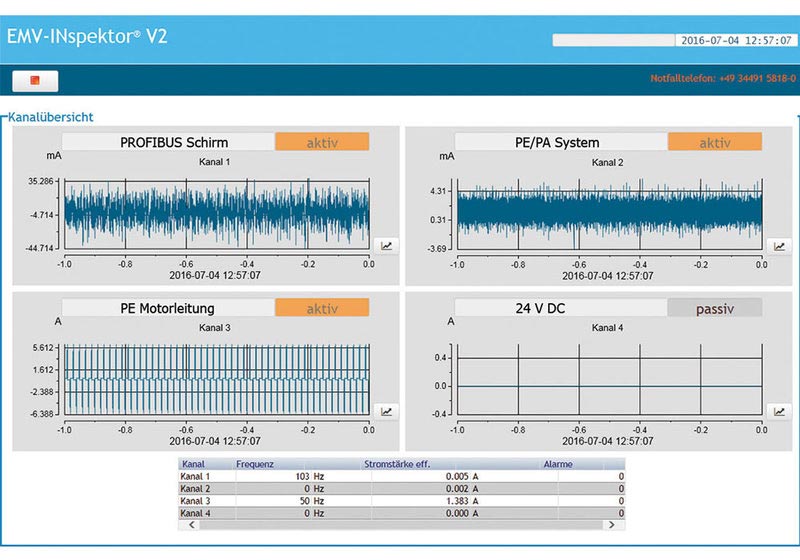Open chart detail for Kanal 2 PE/PA System
Image resolution: width=800 pixels, height=560 pixels.
pos(780,246)
